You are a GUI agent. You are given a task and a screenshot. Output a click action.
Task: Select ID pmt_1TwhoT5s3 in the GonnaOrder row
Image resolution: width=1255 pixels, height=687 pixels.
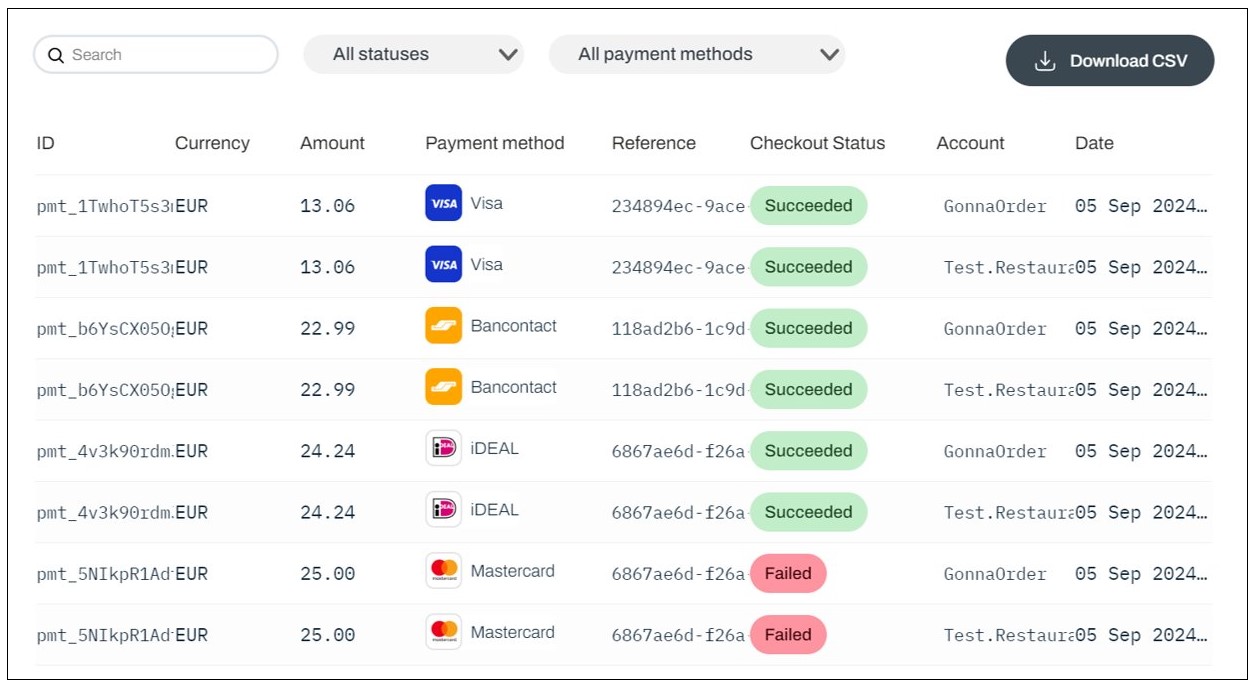(x=105, y=207)
